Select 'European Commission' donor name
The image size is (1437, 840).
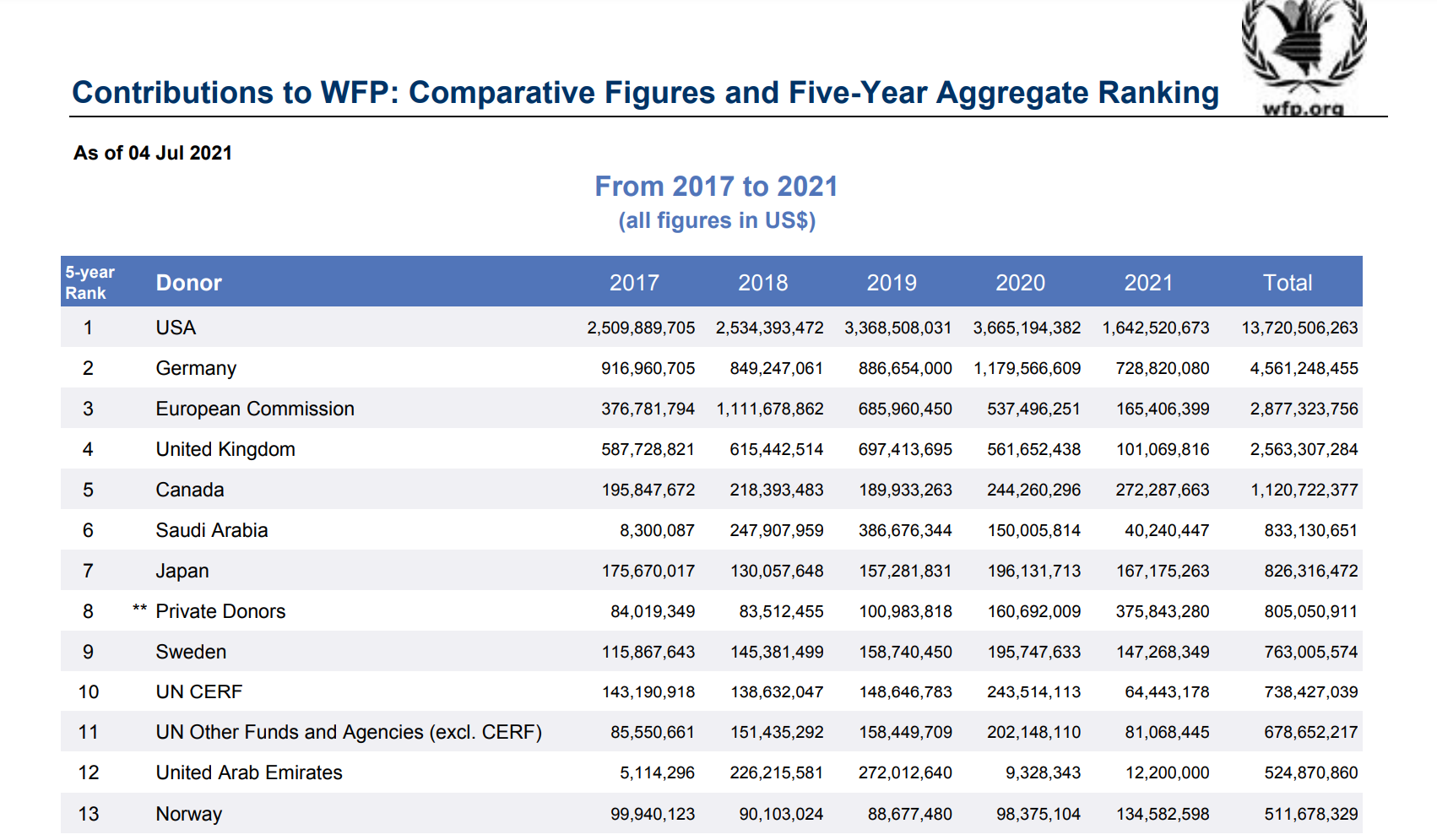(255, 409)
